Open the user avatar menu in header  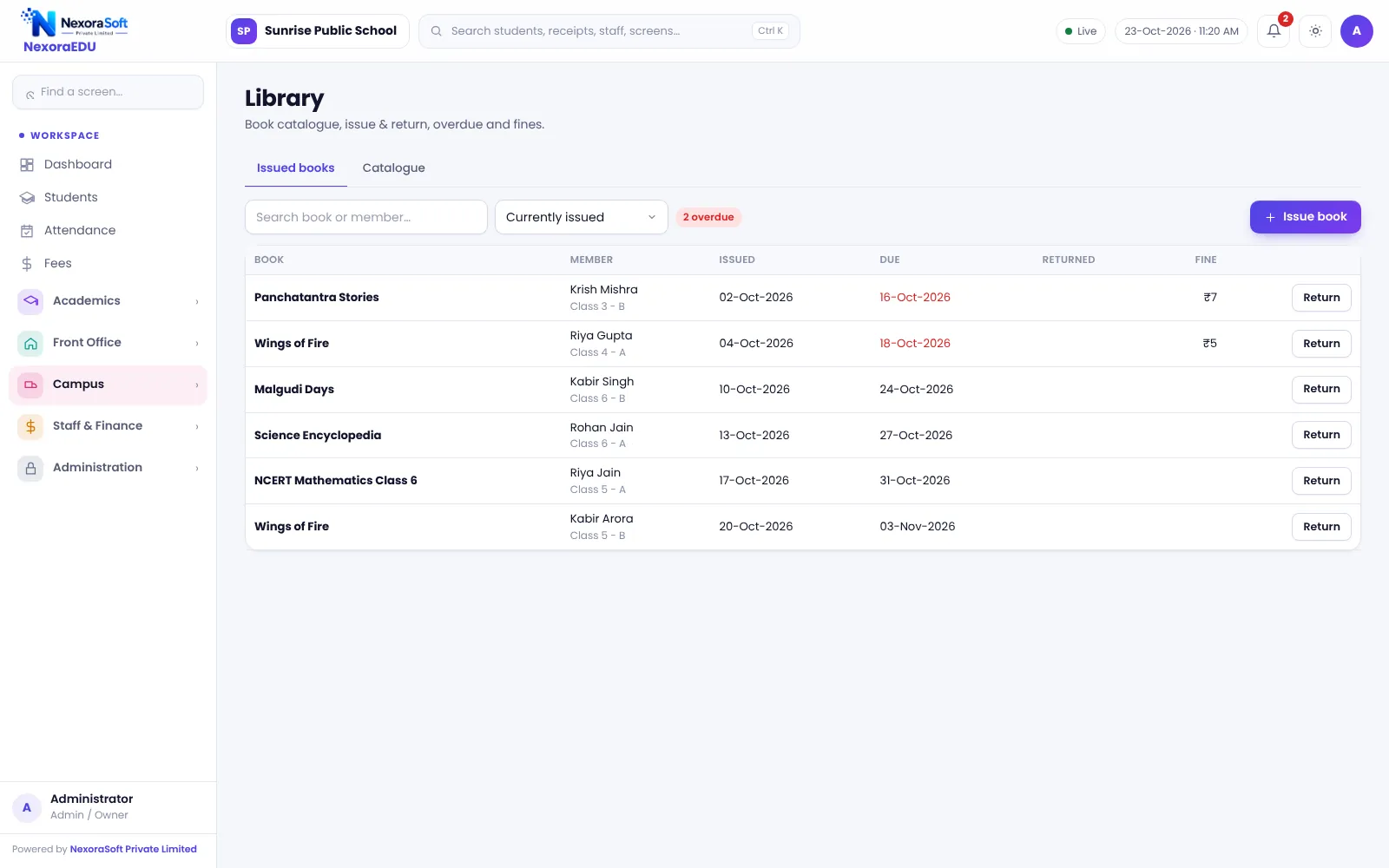pos(1357,31)
